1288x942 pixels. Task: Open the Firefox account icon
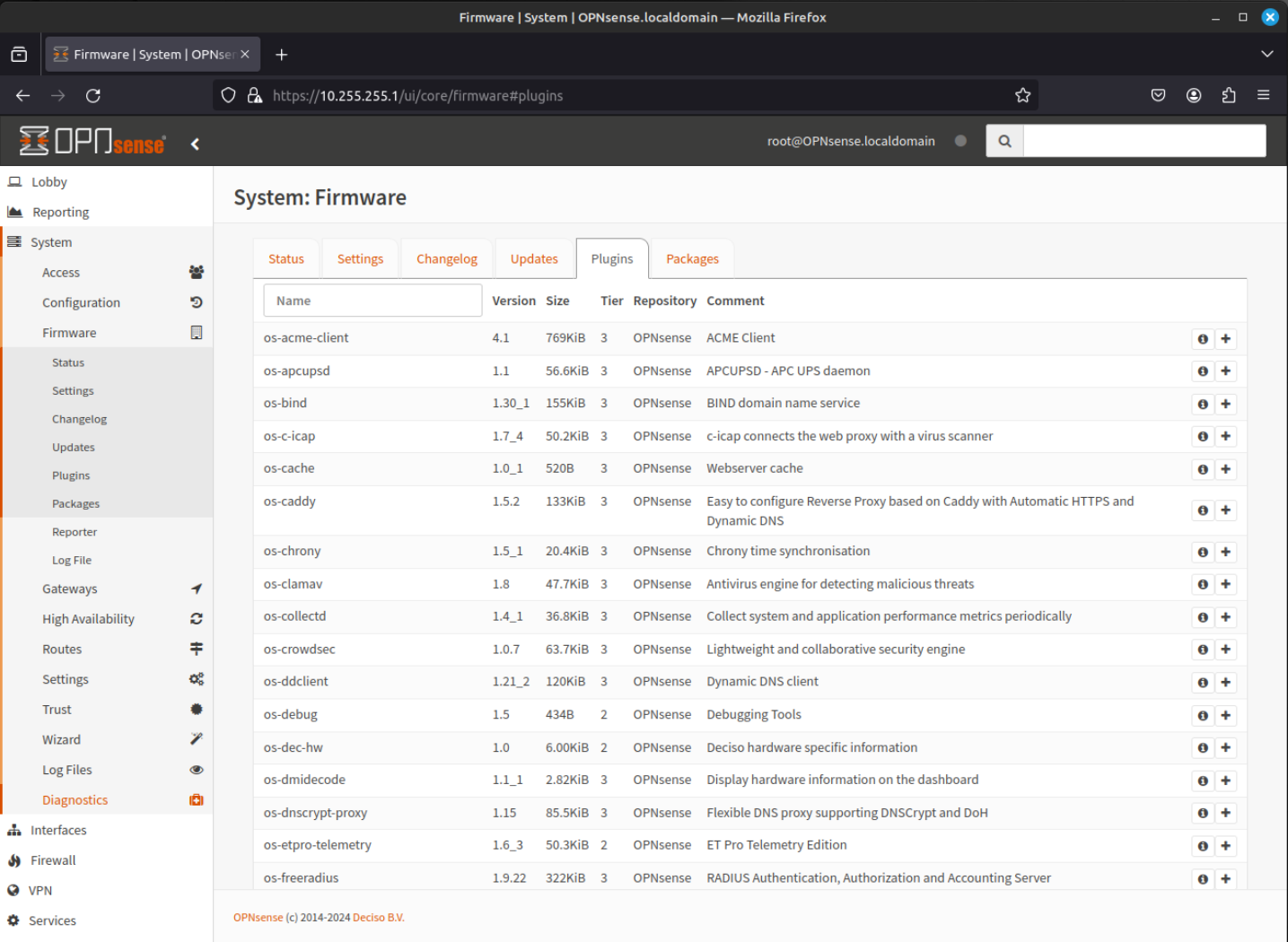coord(1194,95)
